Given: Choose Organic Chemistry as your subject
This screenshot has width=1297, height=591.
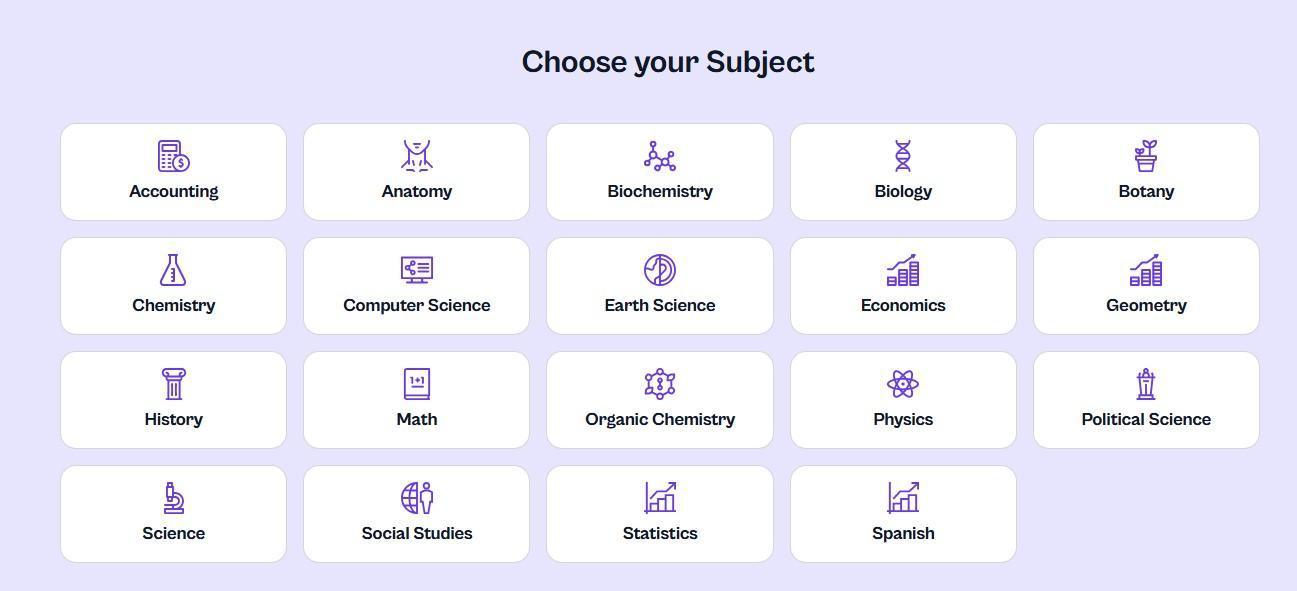Looking at the screenshot, I should point(659,400).
